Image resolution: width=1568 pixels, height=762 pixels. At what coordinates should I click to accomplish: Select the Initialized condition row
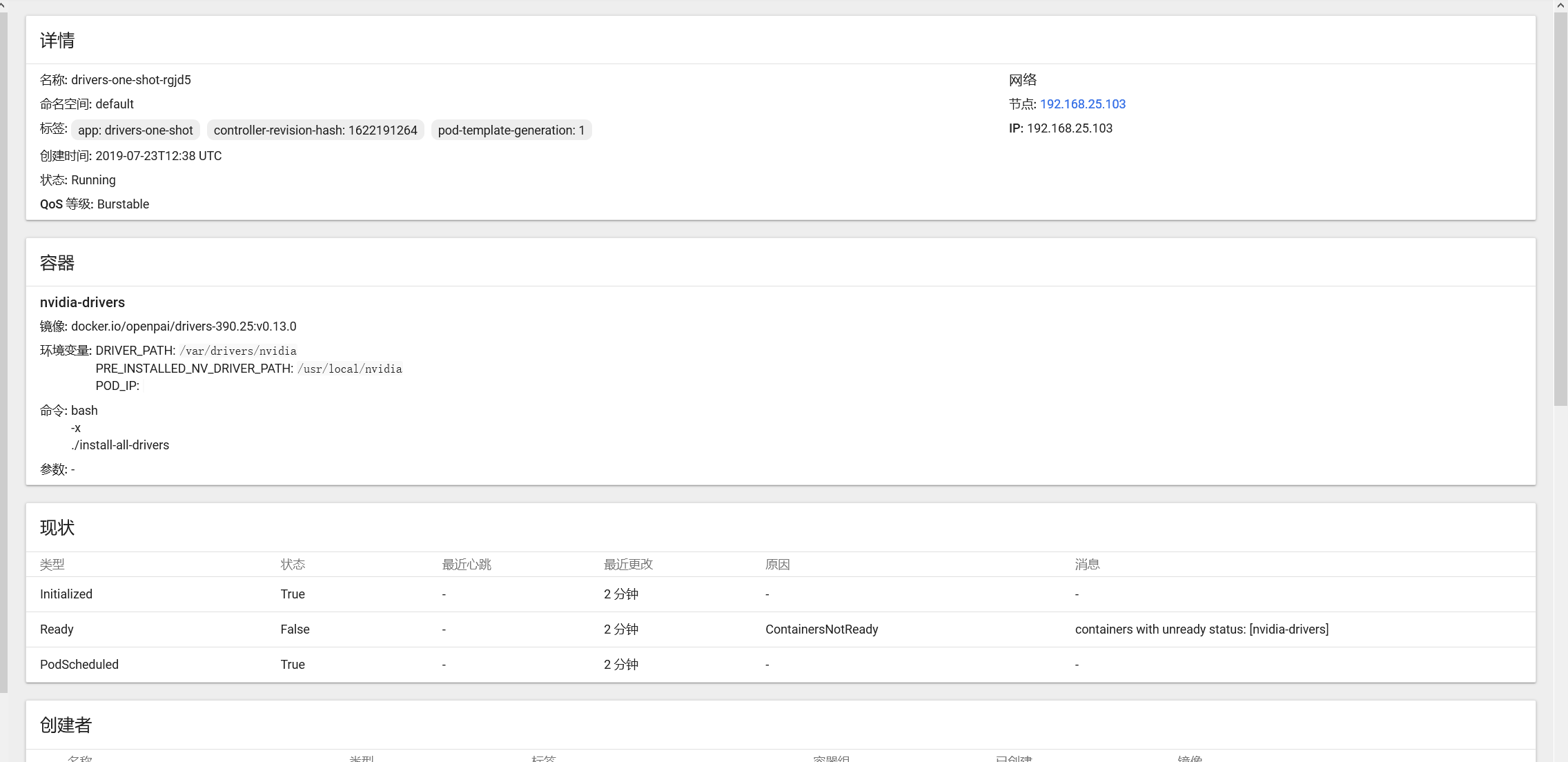[x=66, y=594]
